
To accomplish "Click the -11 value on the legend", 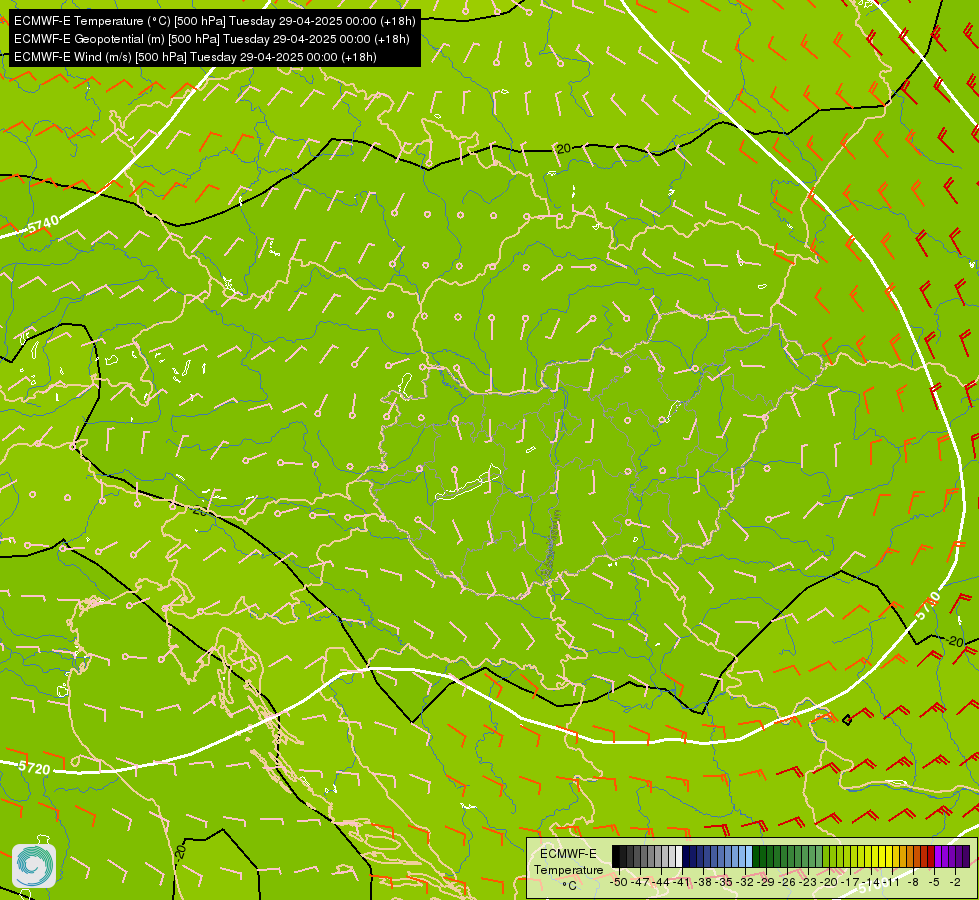I will click(892, 883).
